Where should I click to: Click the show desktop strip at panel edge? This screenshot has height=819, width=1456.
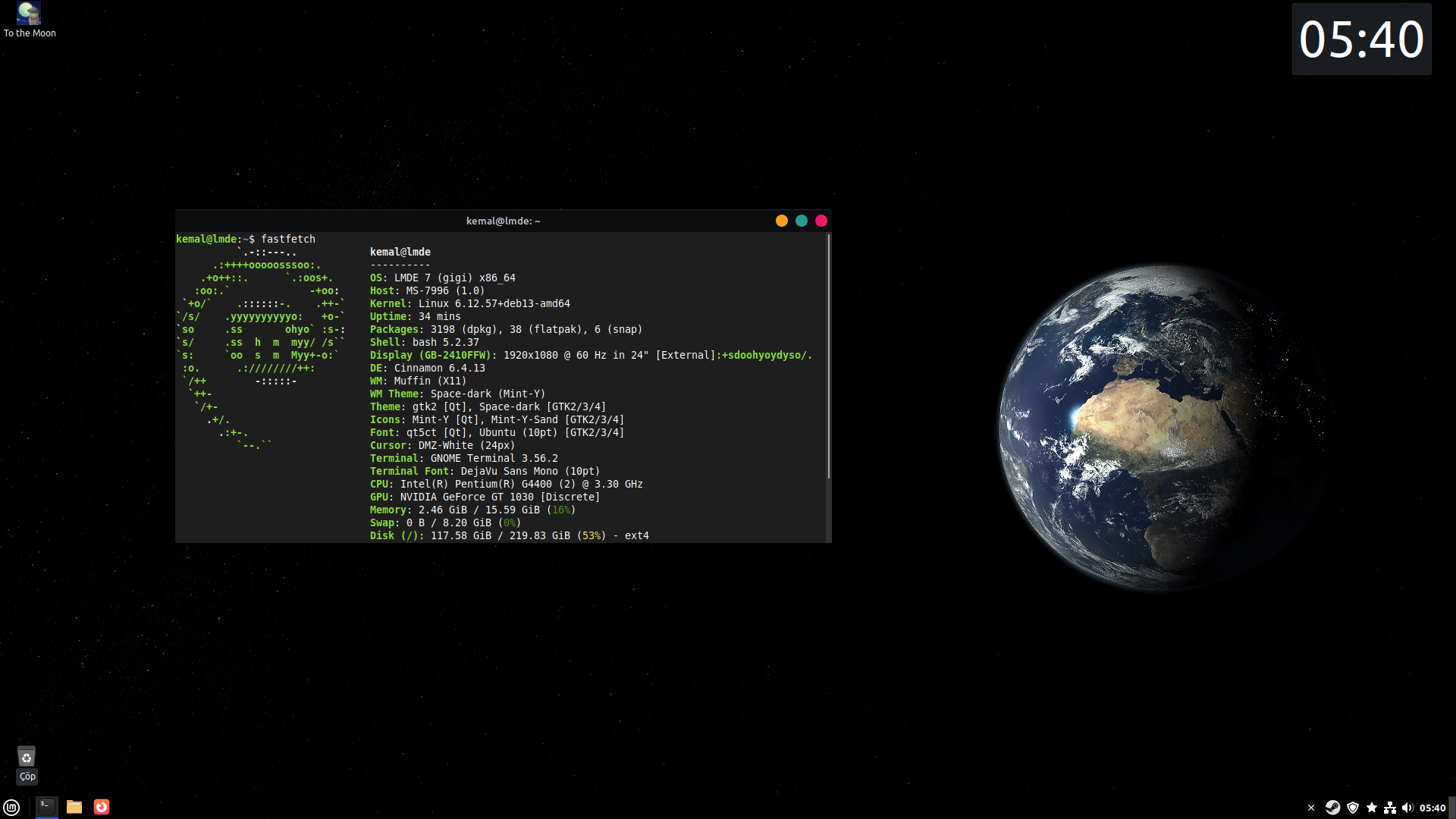click(1452, 808)
